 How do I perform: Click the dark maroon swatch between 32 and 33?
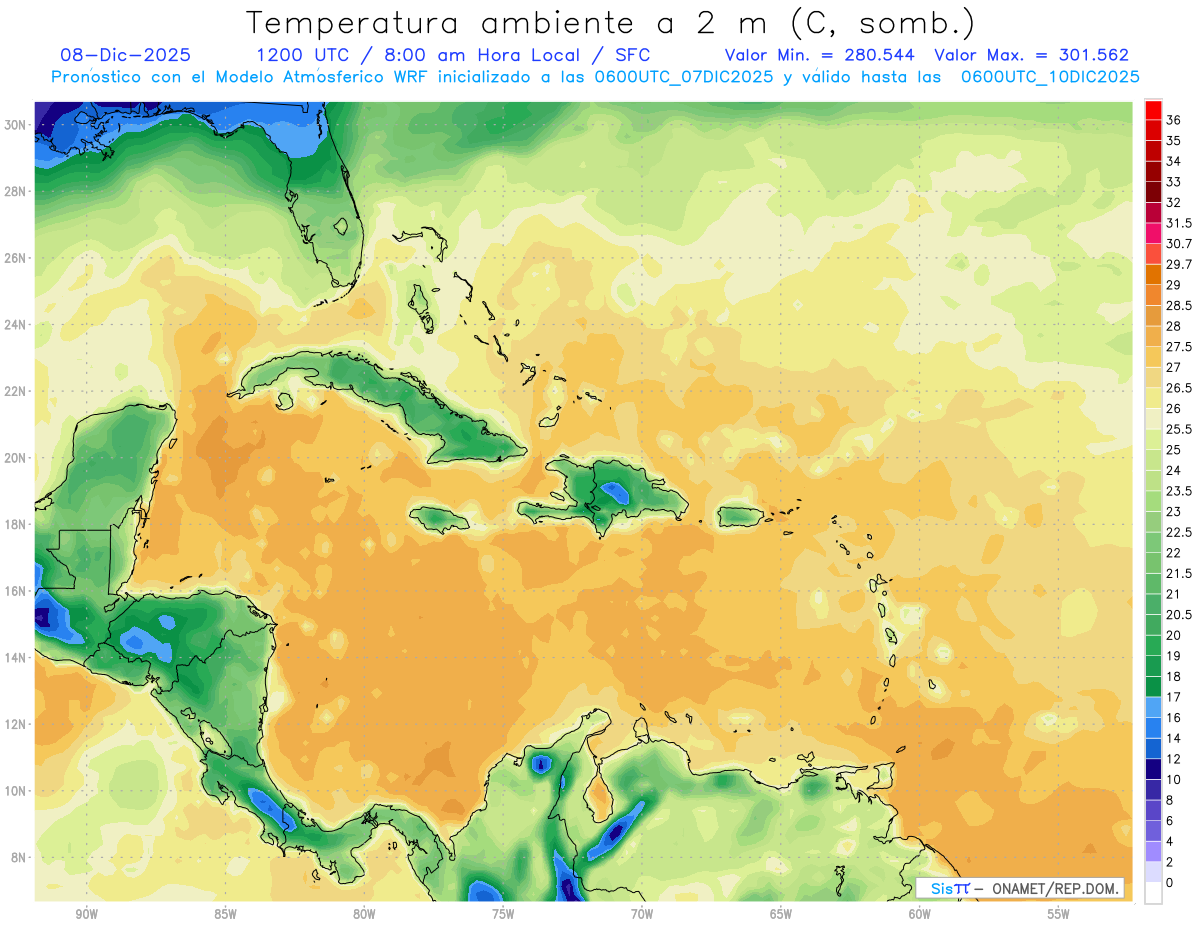(x=1153, y=192)
